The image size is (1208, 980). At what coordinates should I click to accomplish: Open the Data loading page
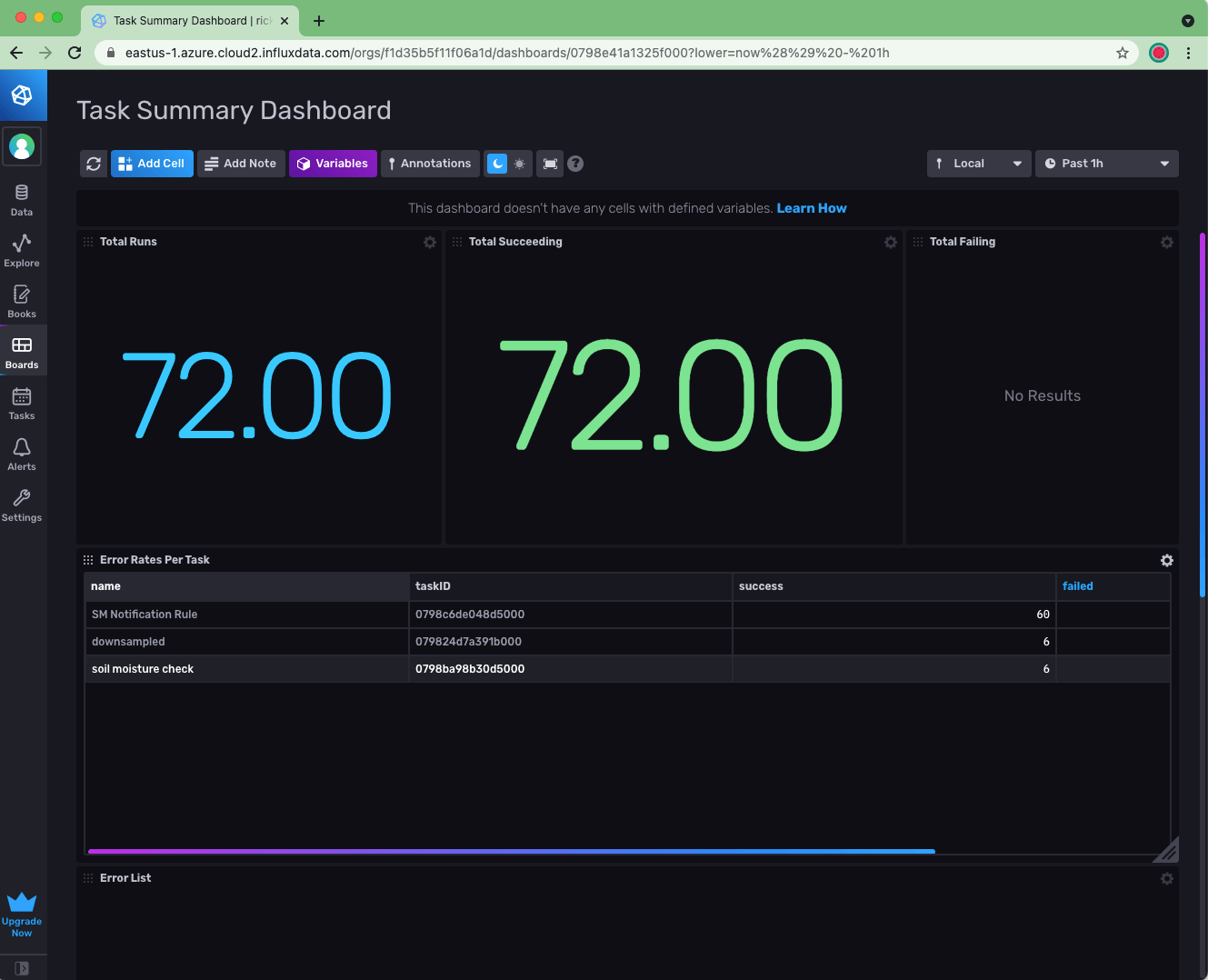point(22,198)
